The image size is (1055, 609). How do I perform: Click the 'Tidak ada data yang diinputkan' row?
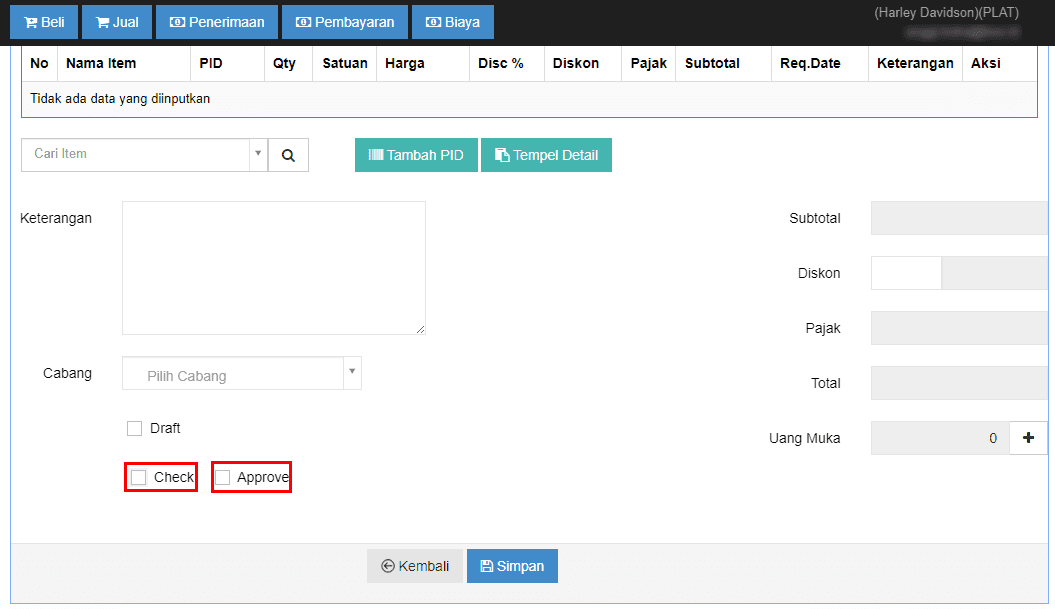pos(529,99)
